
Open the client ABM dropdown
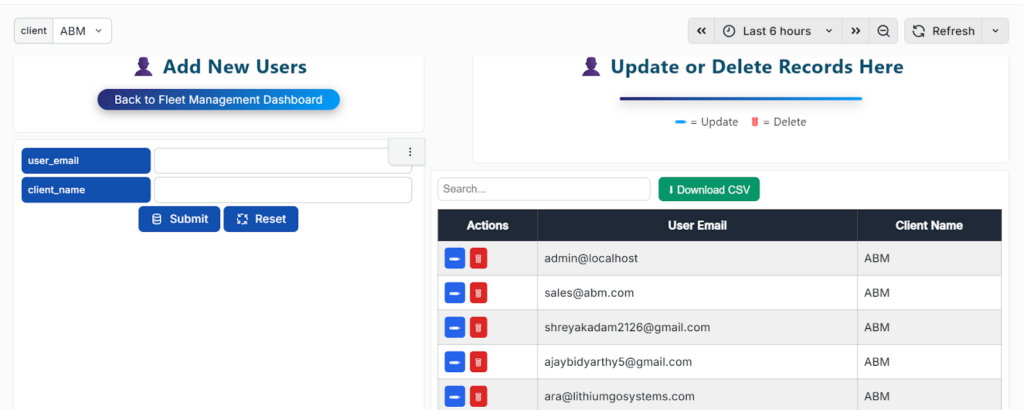81,31
